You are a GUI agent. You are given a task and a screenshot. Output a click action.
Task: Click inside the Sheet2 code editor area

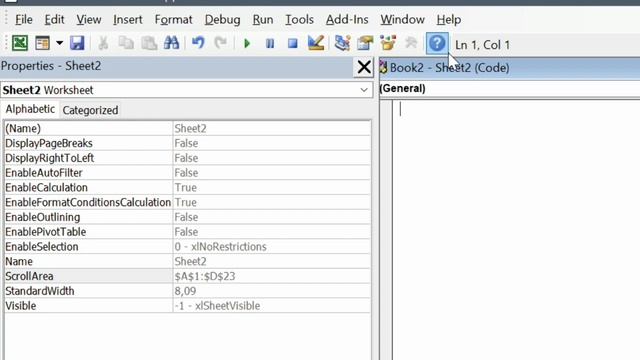click(516, 230)
